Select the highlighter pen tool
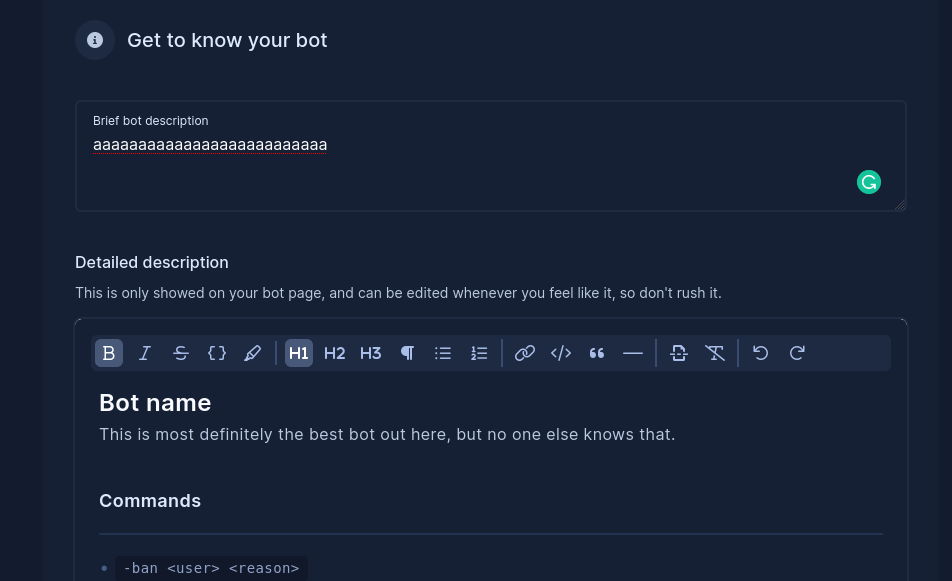The image size is (952, 581). (x=253, y=353)
